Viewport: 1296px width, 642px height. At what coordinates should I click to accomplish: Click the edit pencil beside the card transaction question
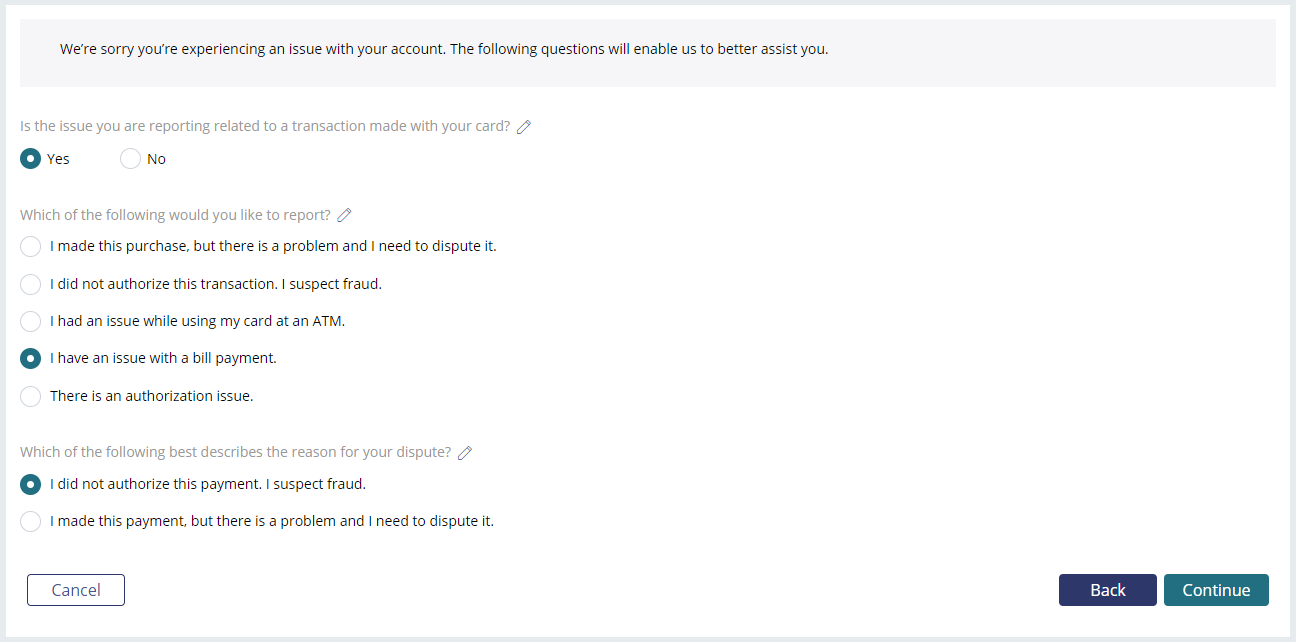[524, 127]
